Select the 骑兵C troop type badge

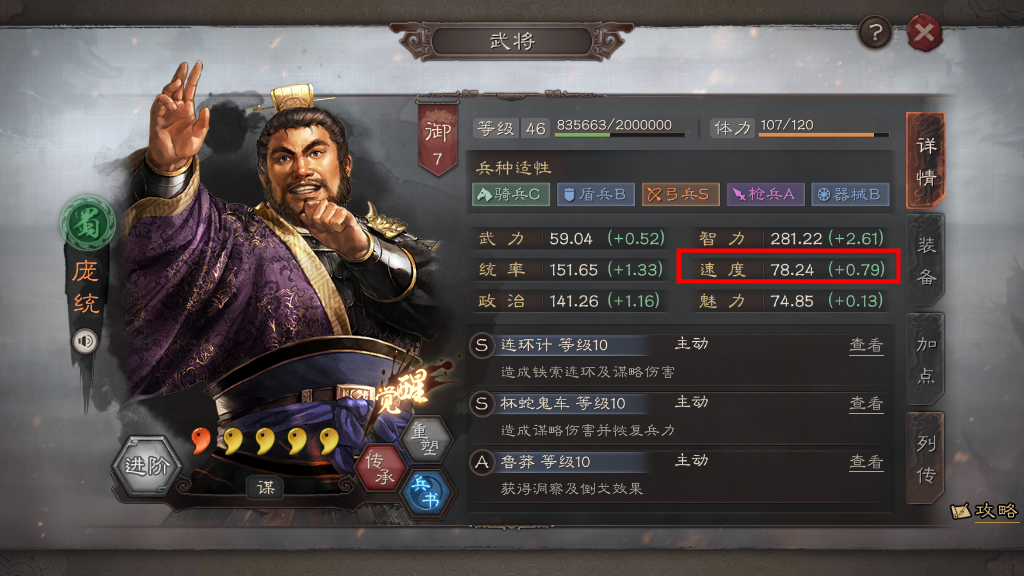coord(510,194)
